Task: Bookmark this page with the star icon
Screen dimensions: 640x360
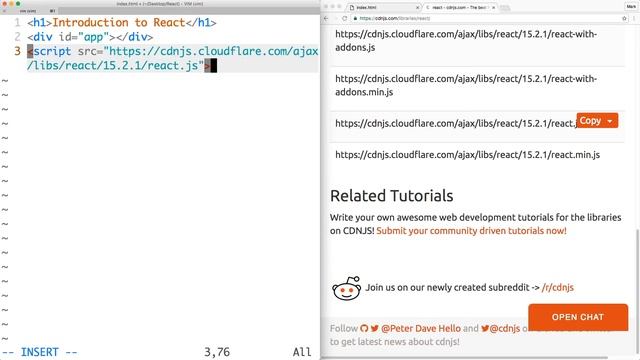Action: click(624, 18)
